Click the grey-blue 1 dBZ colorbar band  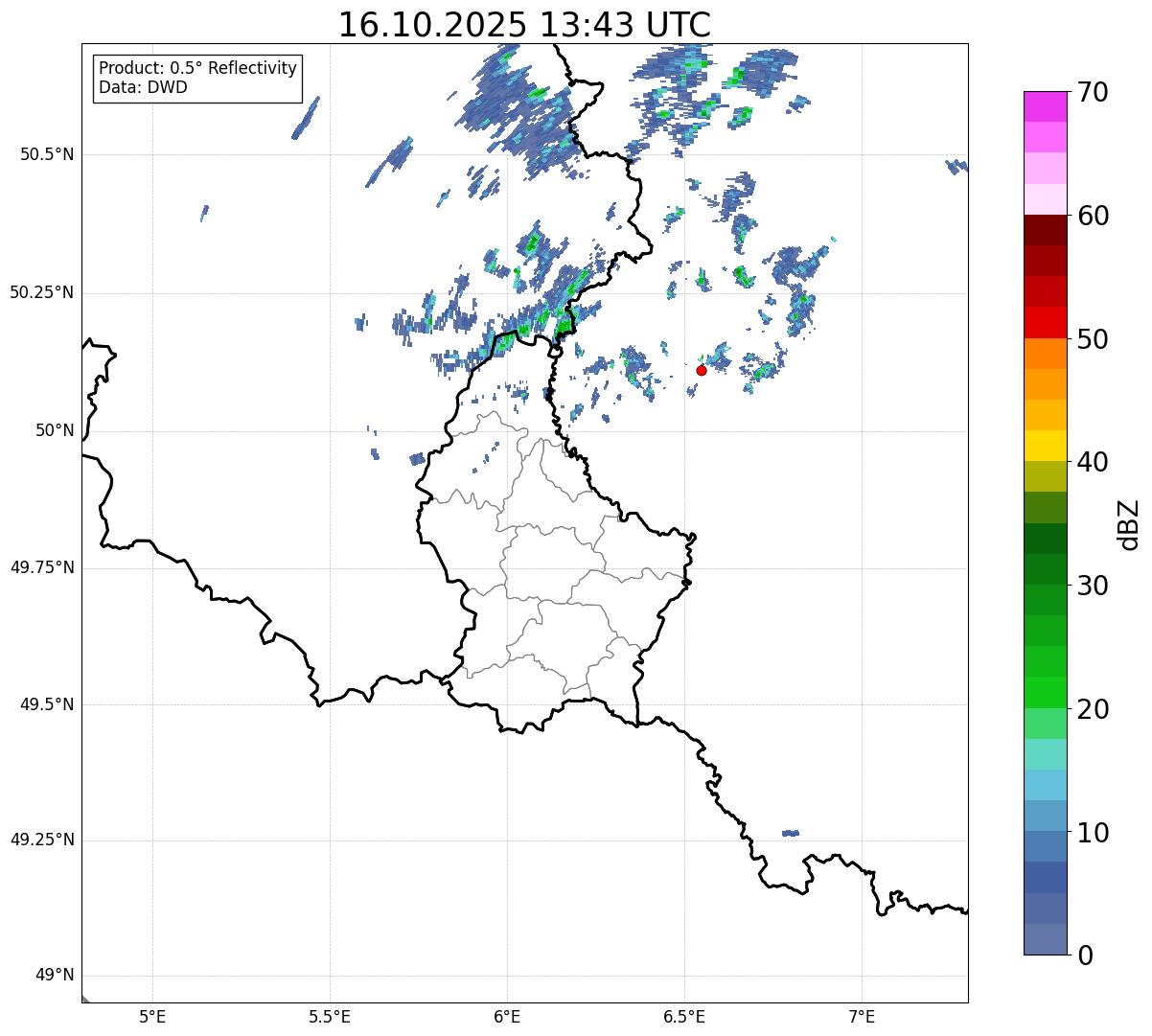tap(1045, 938)
